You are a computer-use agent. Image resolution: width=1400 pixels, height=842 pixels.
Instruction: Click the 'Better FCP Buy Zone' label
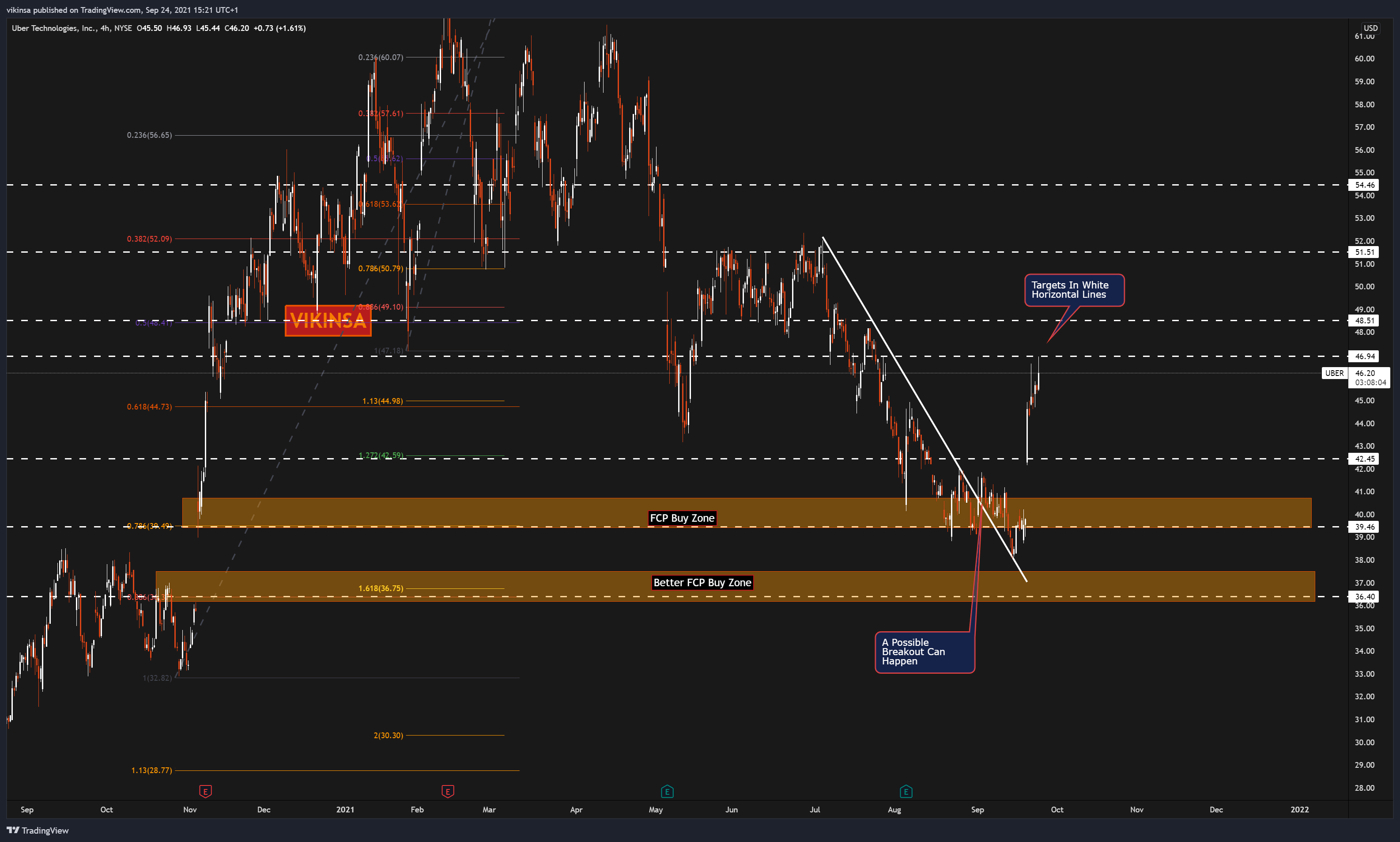pos(702,583)
